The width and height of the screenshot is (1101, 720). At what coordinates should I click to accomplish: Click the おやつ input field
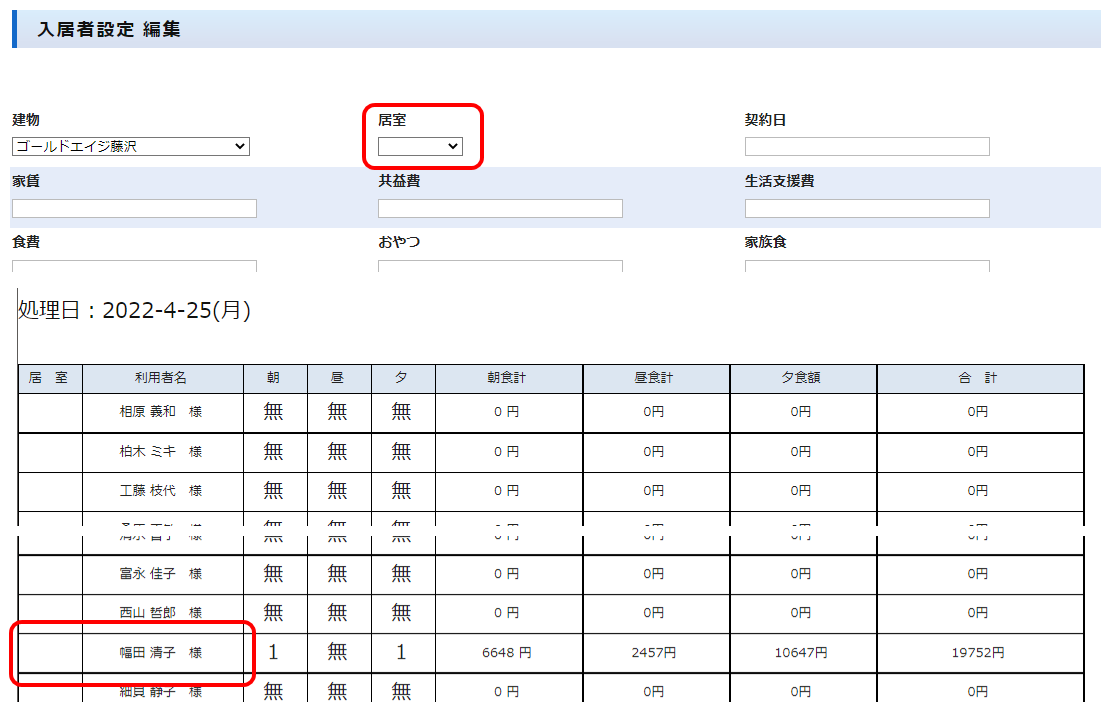point(500,266)
